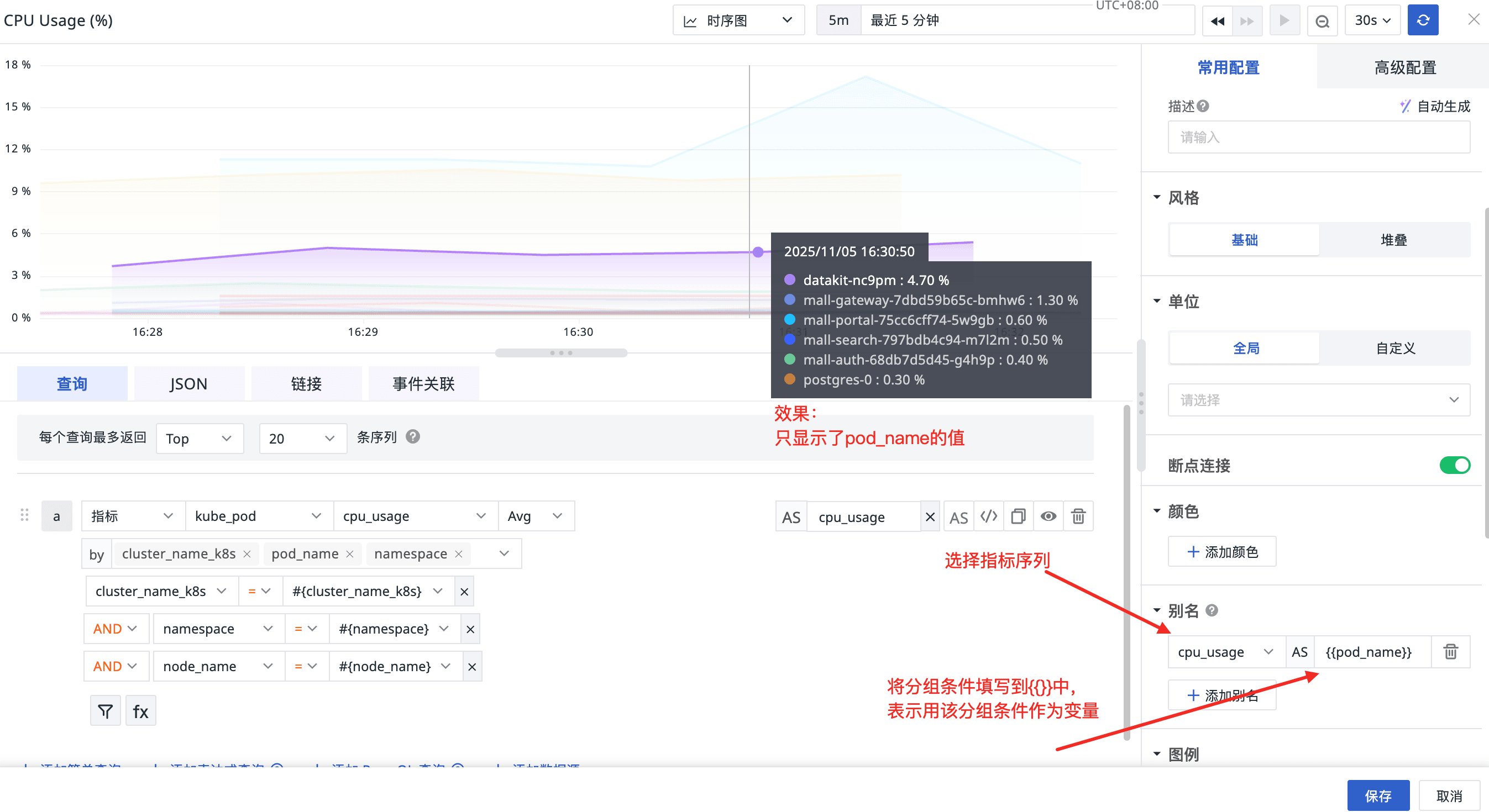Click the copy query icon
The image size is (1489, 812).
(1019, 516)
